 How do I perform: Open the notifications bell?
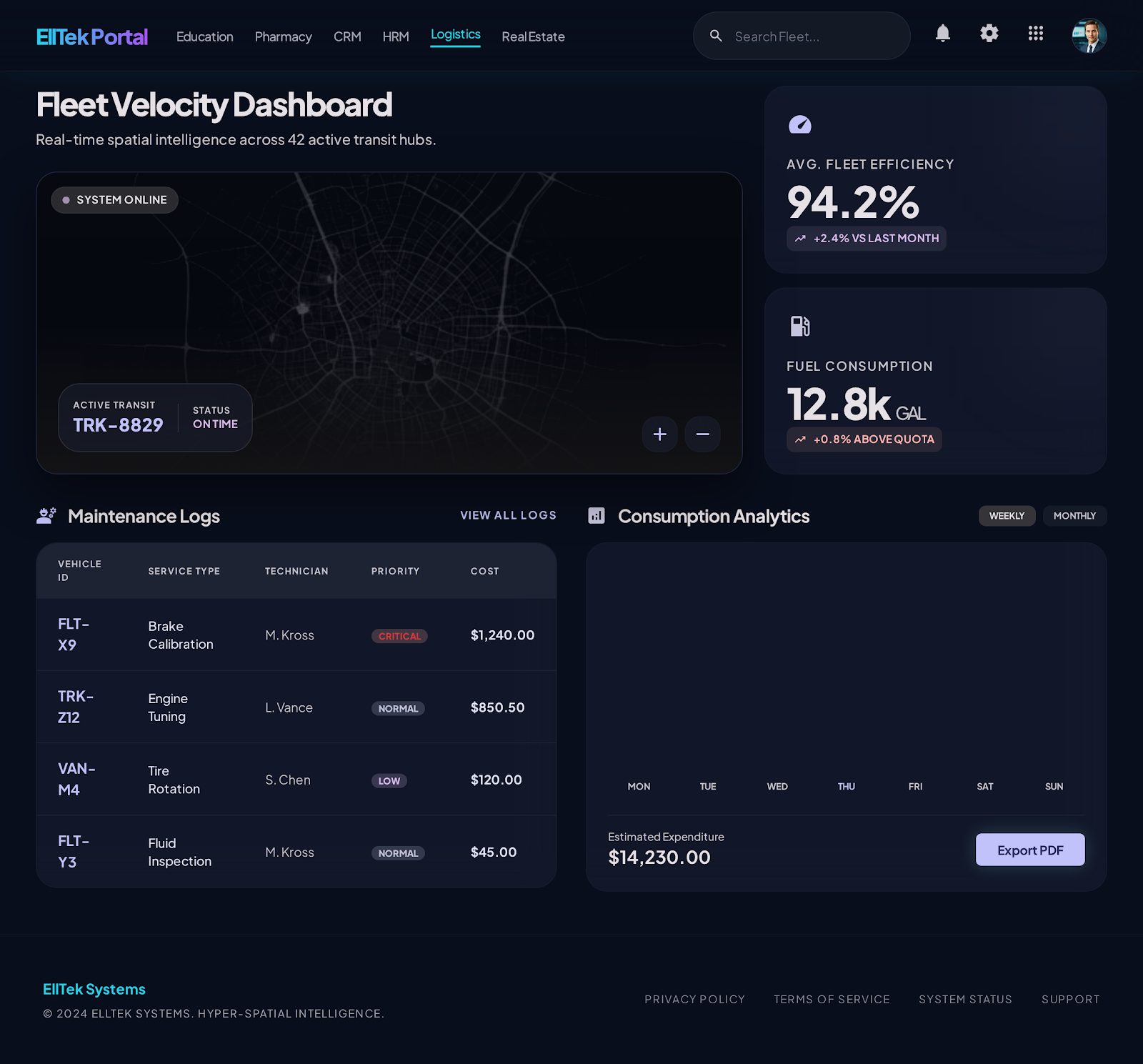[x=943, y=34]
